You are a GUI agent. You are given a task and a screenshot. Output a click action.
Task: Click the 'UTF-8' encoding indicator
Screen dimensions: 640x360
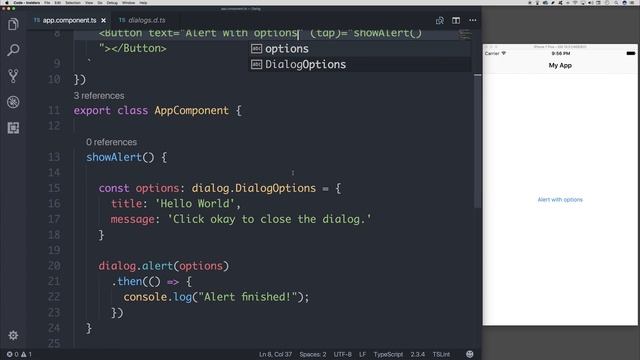(x=342, y=354)
